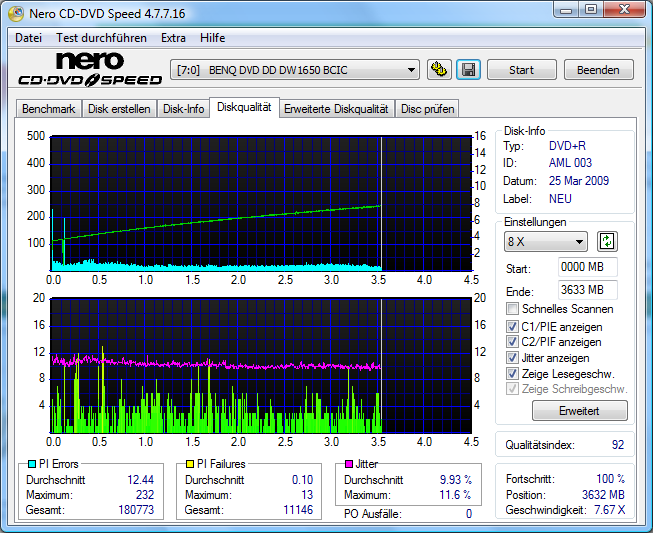Click the Nero disc icon in title bar
This screenshot has width=653, height=533.
coord(16,13)
